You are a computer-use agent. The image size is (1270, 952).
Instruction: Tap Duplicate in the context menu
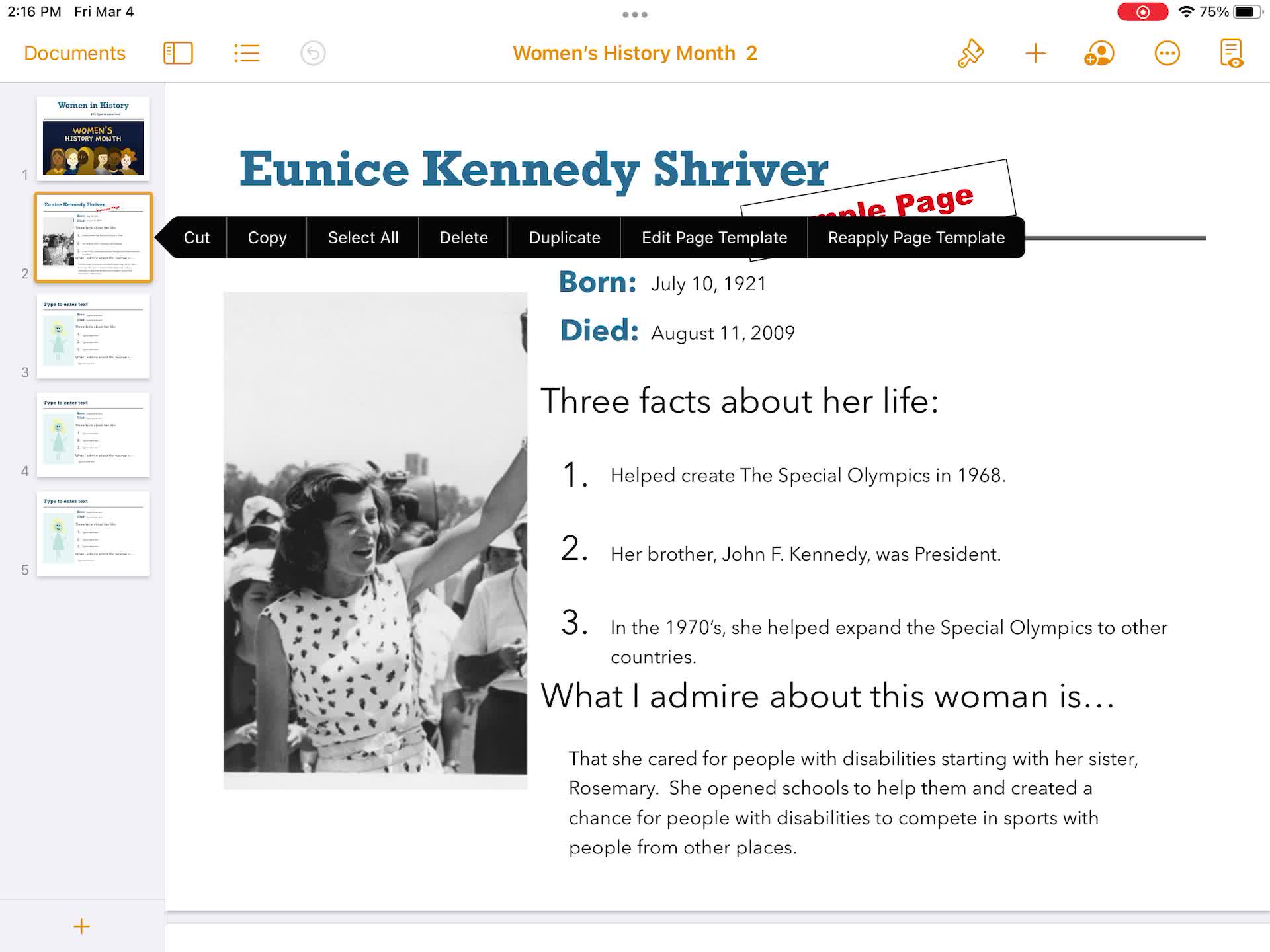564,237
